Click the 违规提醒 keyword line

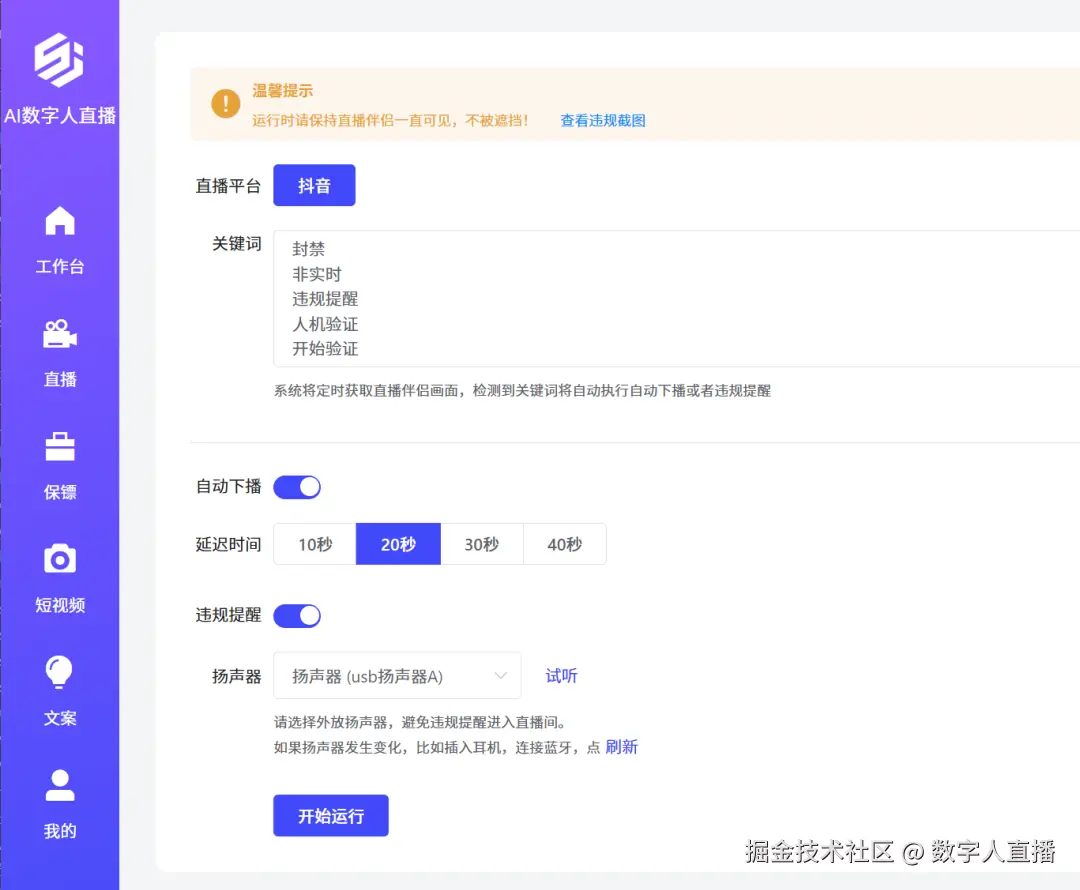coord(324,299)
